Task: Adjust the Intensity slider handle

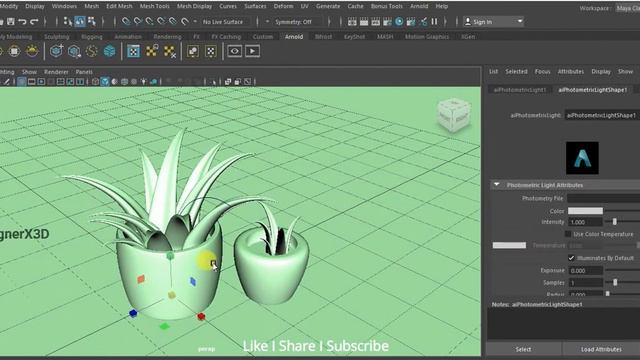Action: coord(614,222)
